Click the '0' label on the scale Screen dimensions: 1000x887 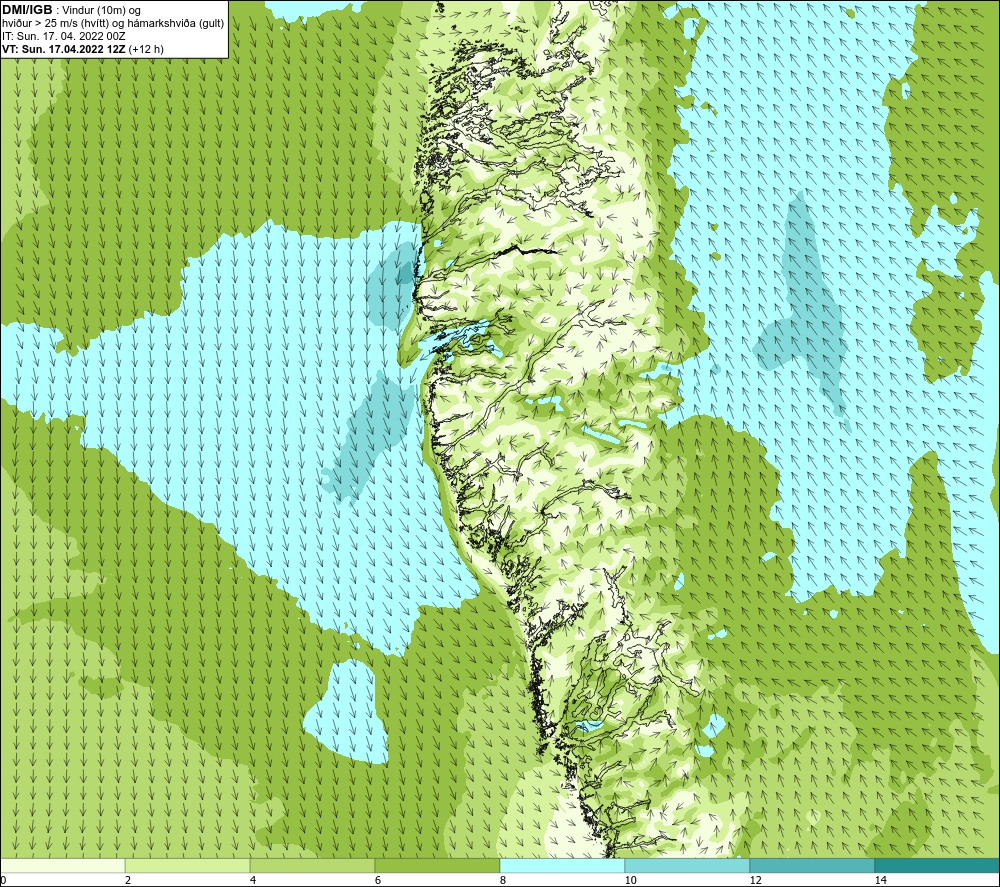coord(4,880)
